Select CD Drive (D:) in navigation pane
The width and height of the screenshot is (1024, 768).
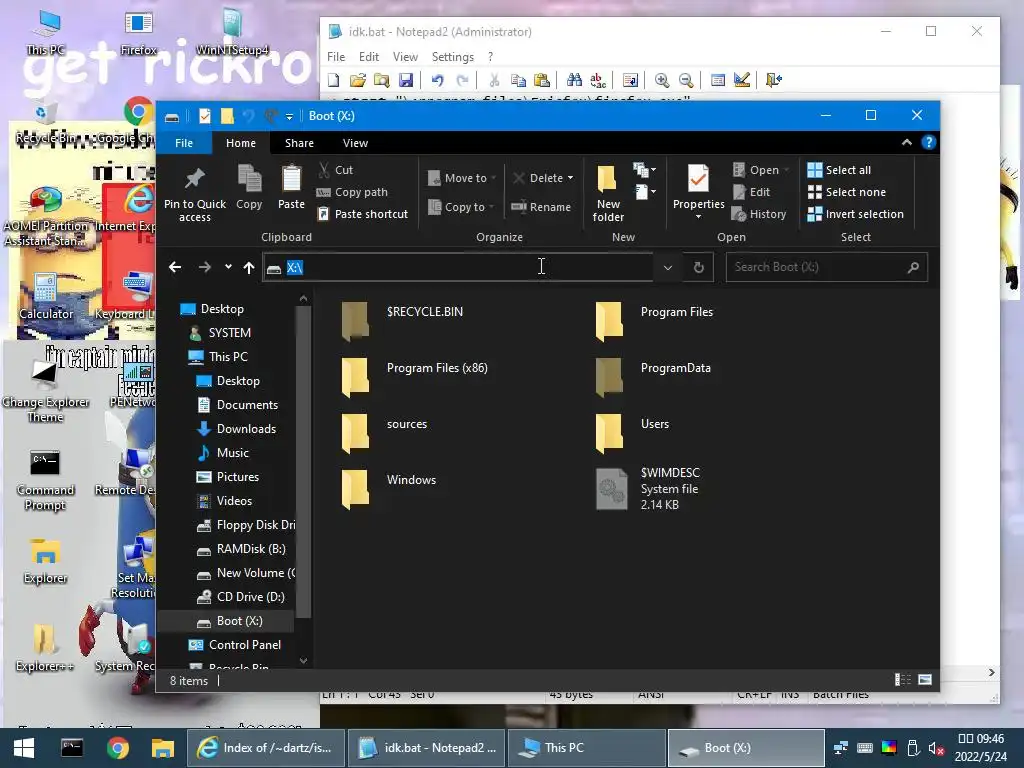[x=240, y=596]
